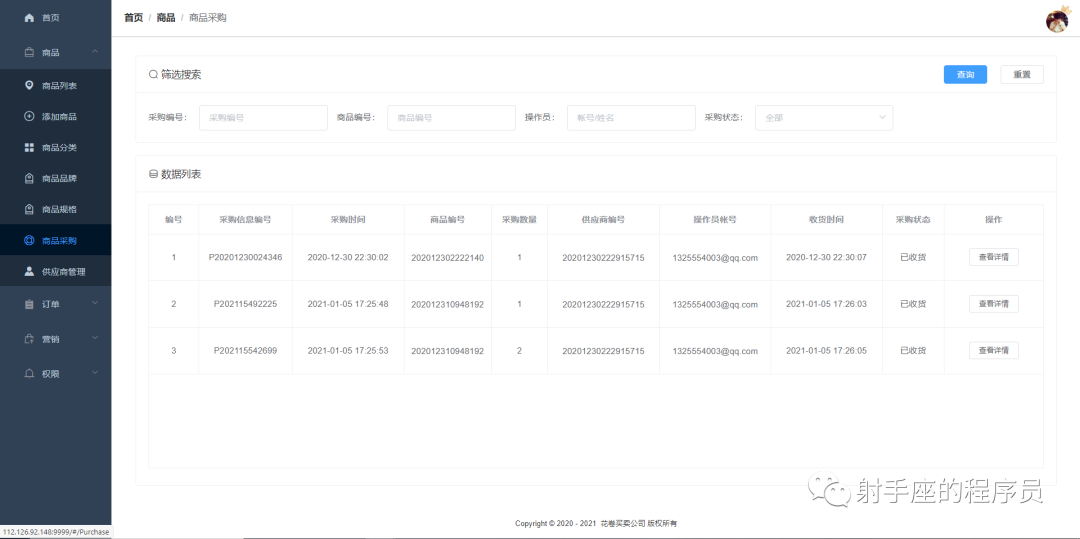Click the 商品规格 icon in sidebar
The width and height of the screenshot is (1080, 539).
(29, 209)
